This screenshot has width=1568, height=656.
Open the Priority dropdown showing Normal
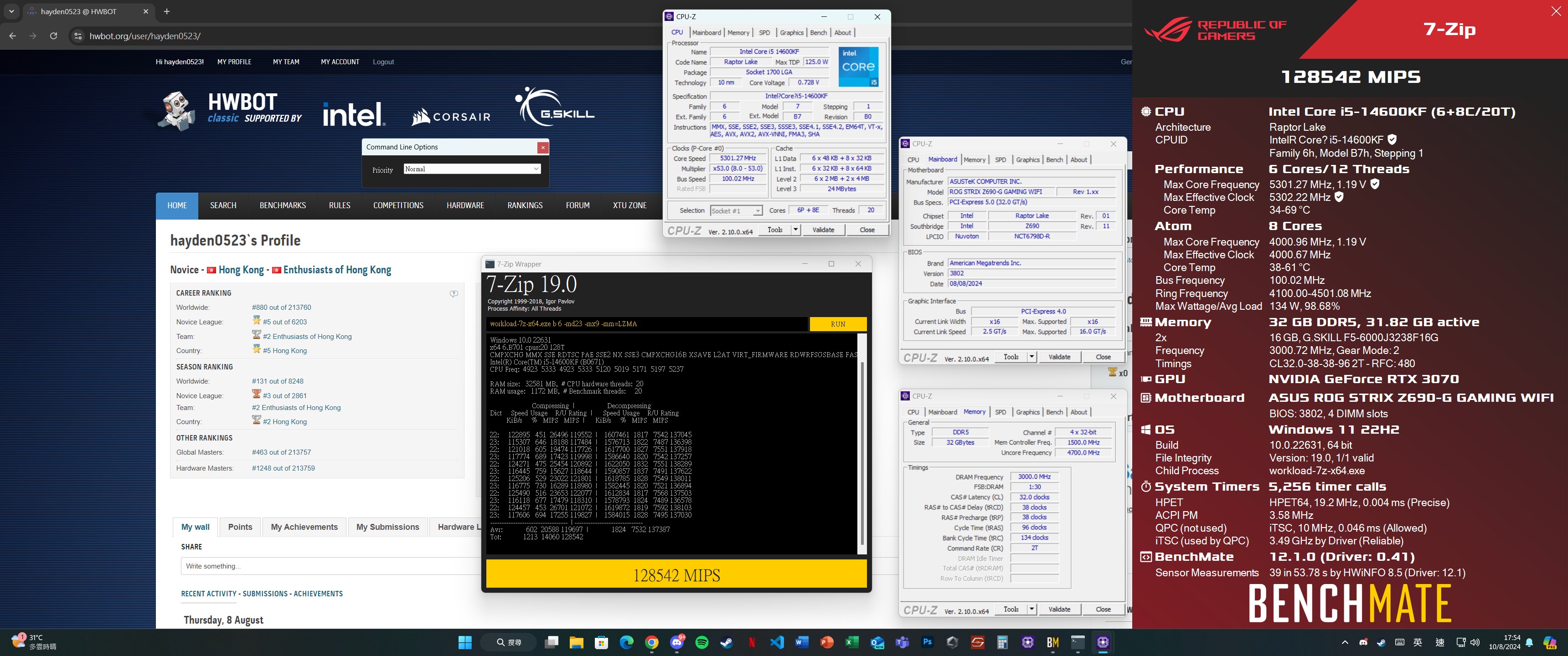(x=472, y=169)
